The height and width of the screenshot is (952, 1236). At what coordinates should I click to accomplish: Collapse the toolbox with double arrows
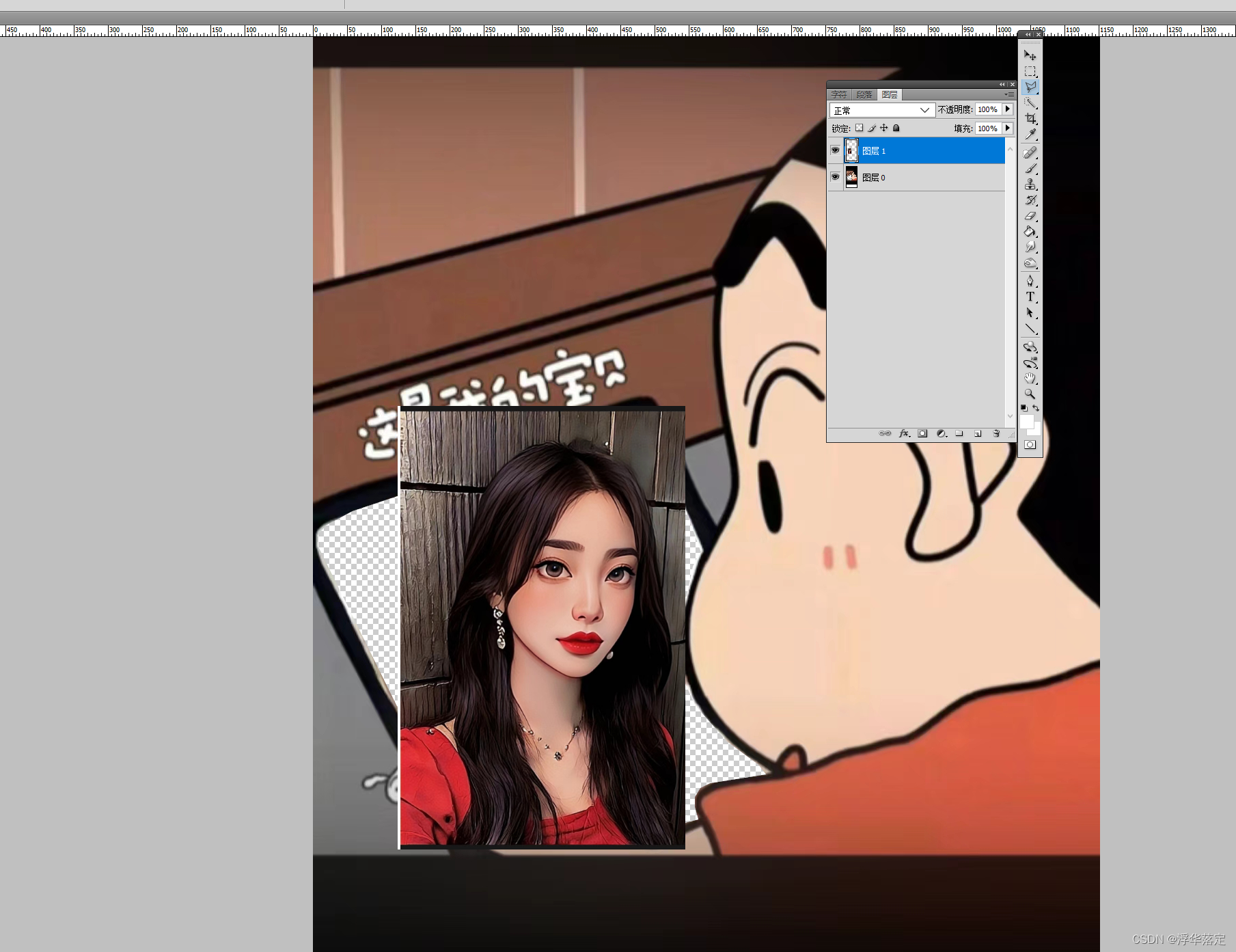click(x=1028, y=34)
